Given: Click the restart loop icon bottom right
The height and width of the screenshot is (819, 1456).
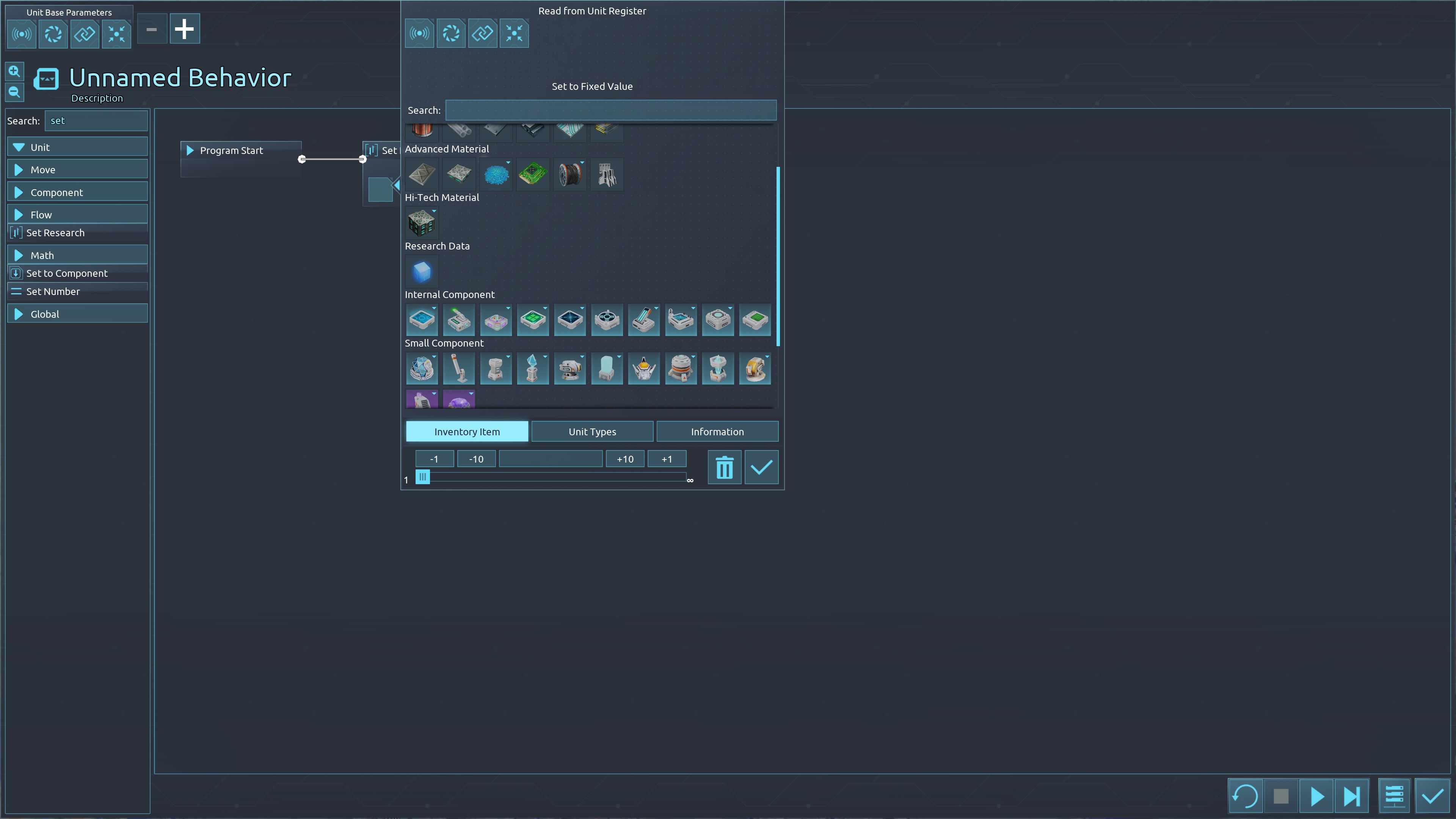Looking at the screenshot, I should pos(1245,796).
